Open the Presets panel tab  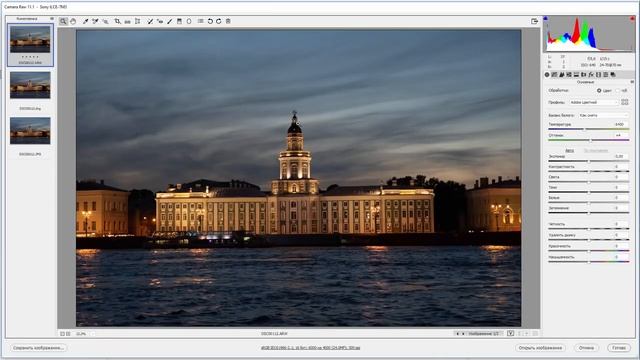[x=606, y=75]
